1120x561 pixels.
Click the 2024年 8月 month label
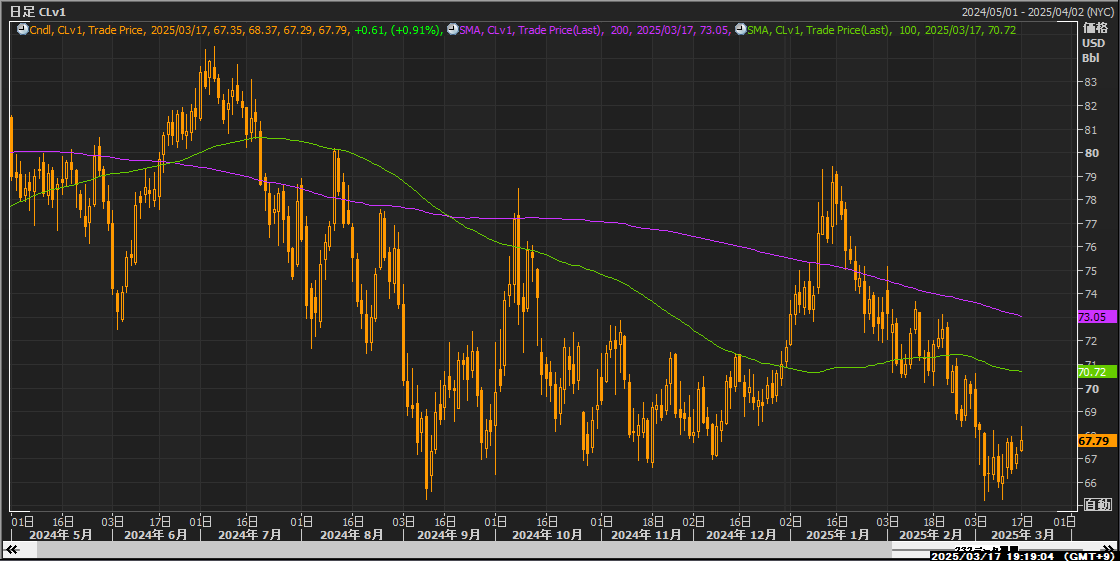pos(351,535)
